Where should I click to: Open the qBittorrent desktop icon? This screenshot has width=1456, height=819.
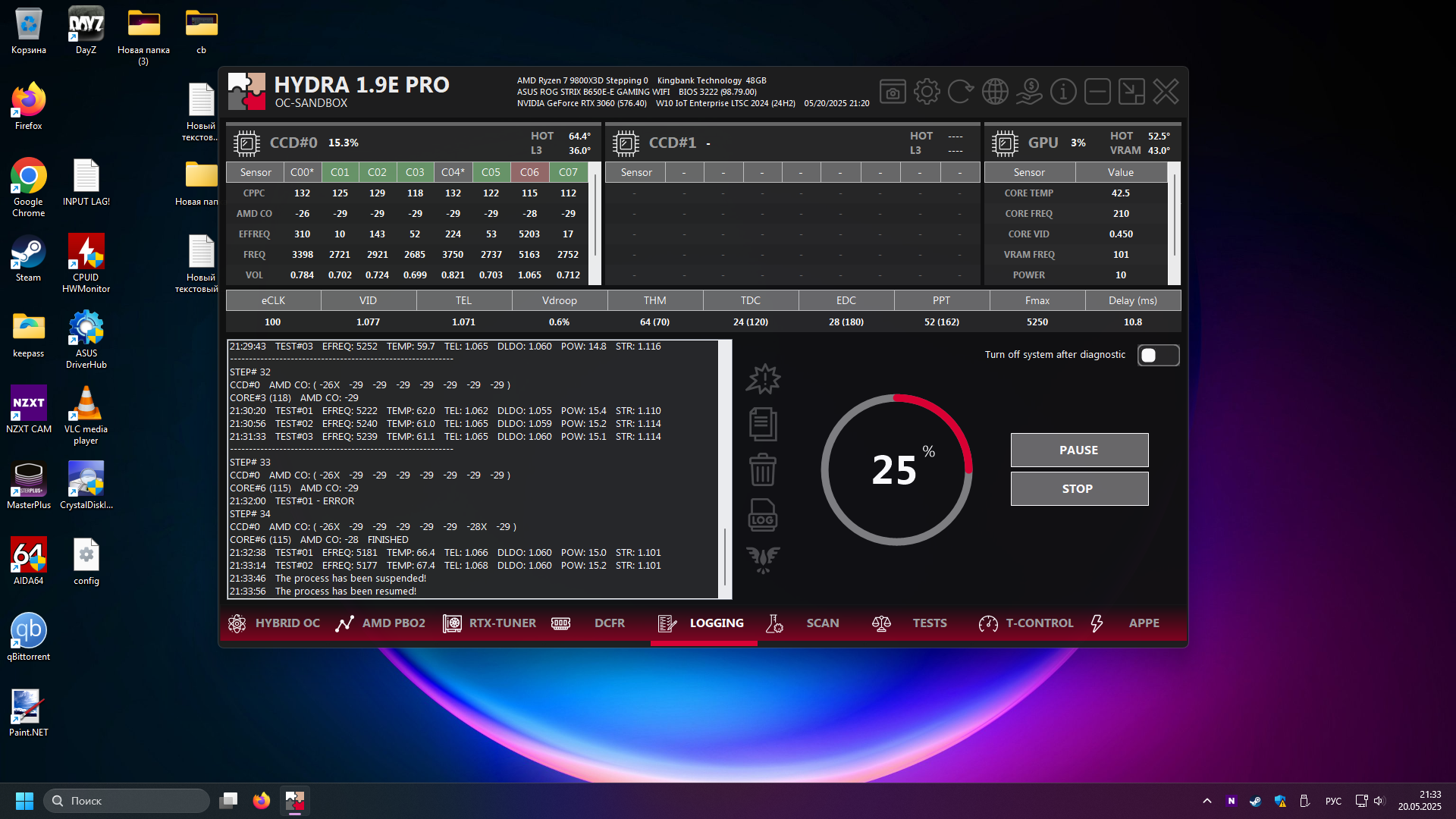click(28, 638)
